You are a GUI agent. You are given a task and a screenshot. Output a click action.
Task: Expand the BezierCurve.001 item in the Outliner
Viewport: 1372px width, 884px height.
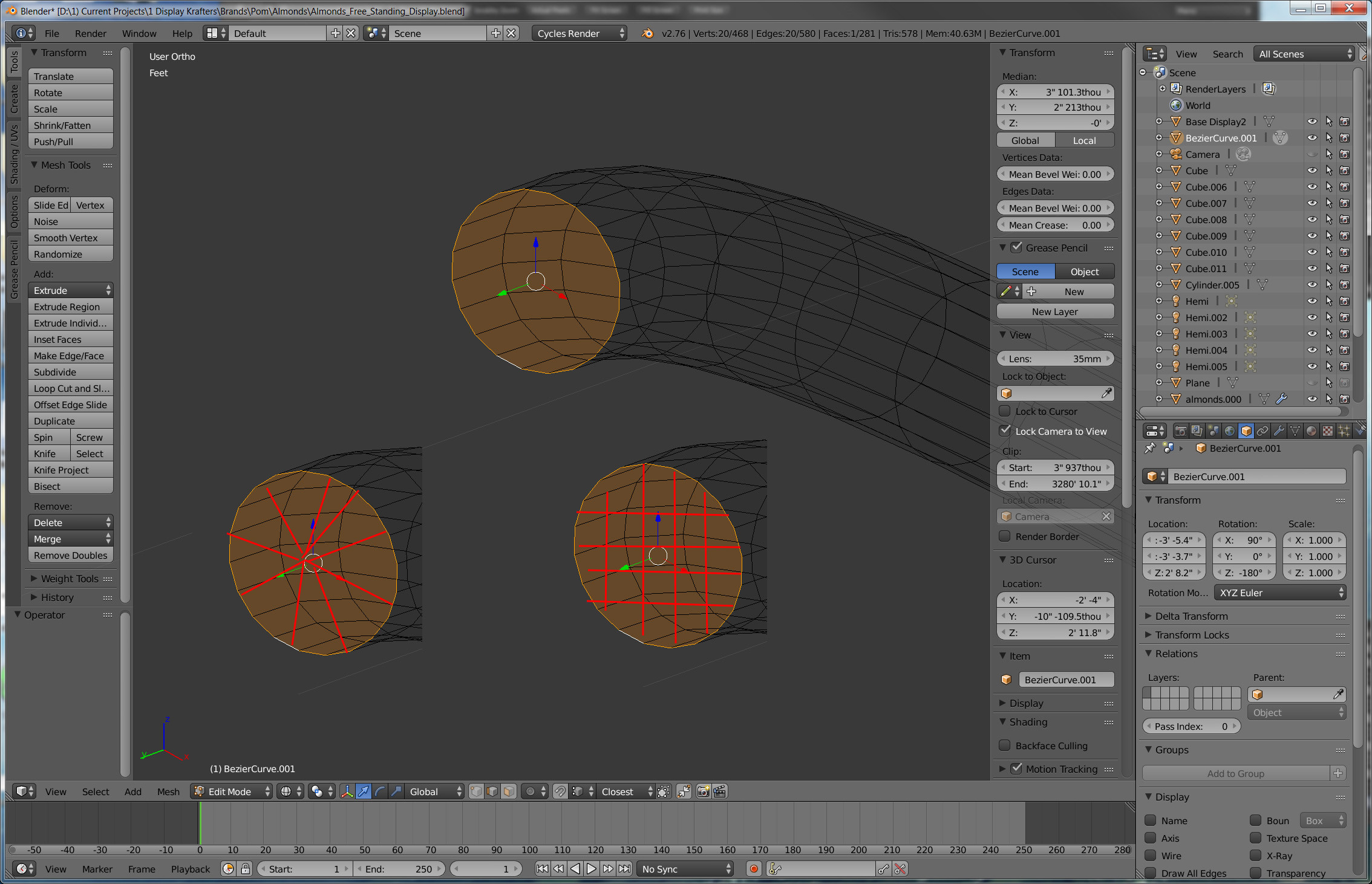click(x=1160, y=137)
